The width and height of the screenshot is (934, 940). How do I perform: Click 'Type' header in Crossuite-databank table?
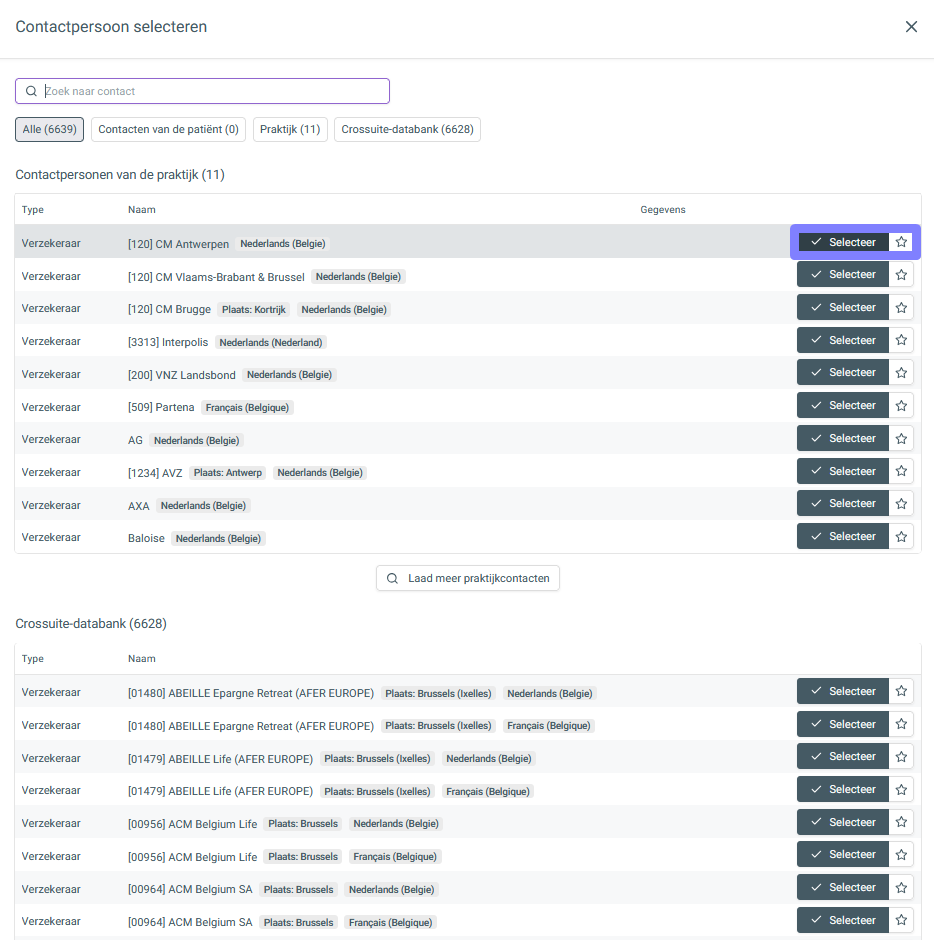(x=32, y=659)
